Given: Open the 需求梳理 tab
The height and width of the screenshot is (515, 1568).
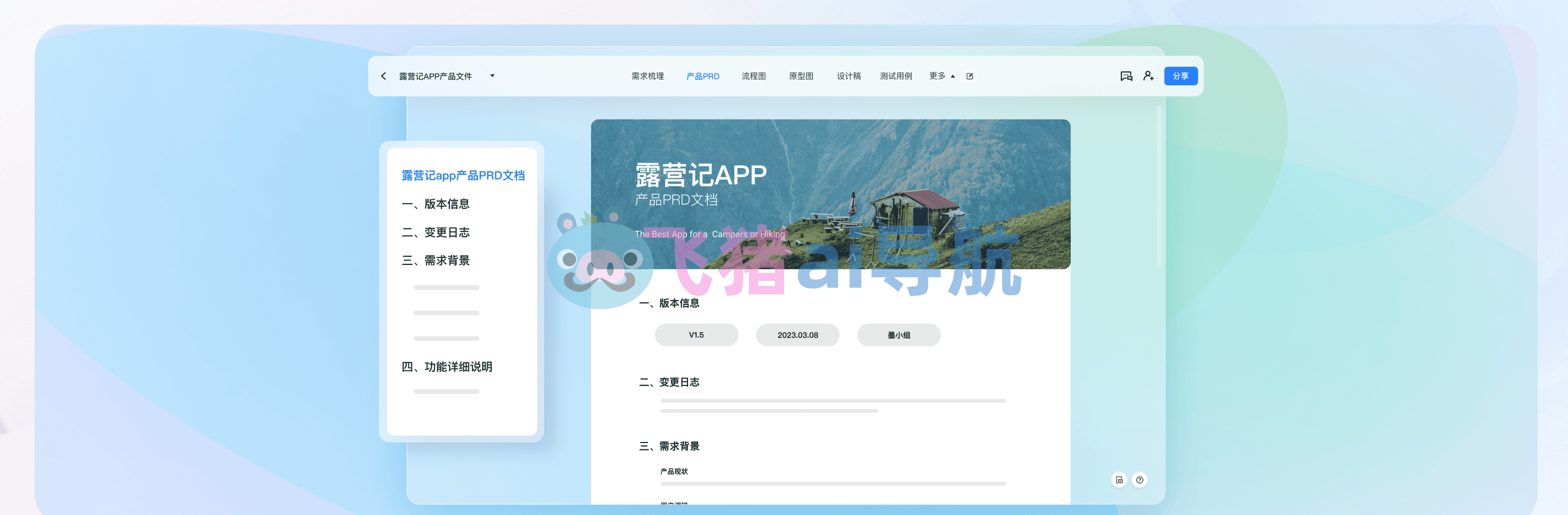Looking at the screenshot, I should coord(648,76).
